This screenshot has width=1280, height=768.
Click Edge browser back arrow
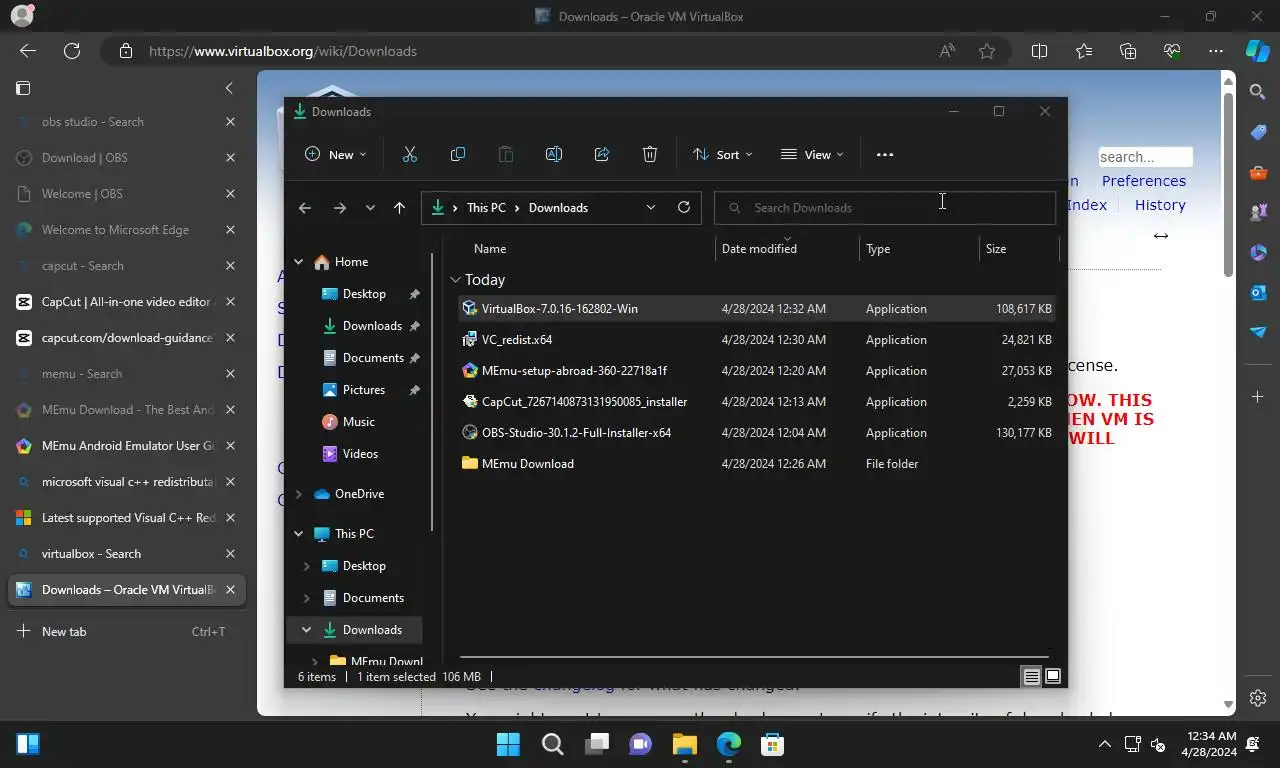click(28, 51)
